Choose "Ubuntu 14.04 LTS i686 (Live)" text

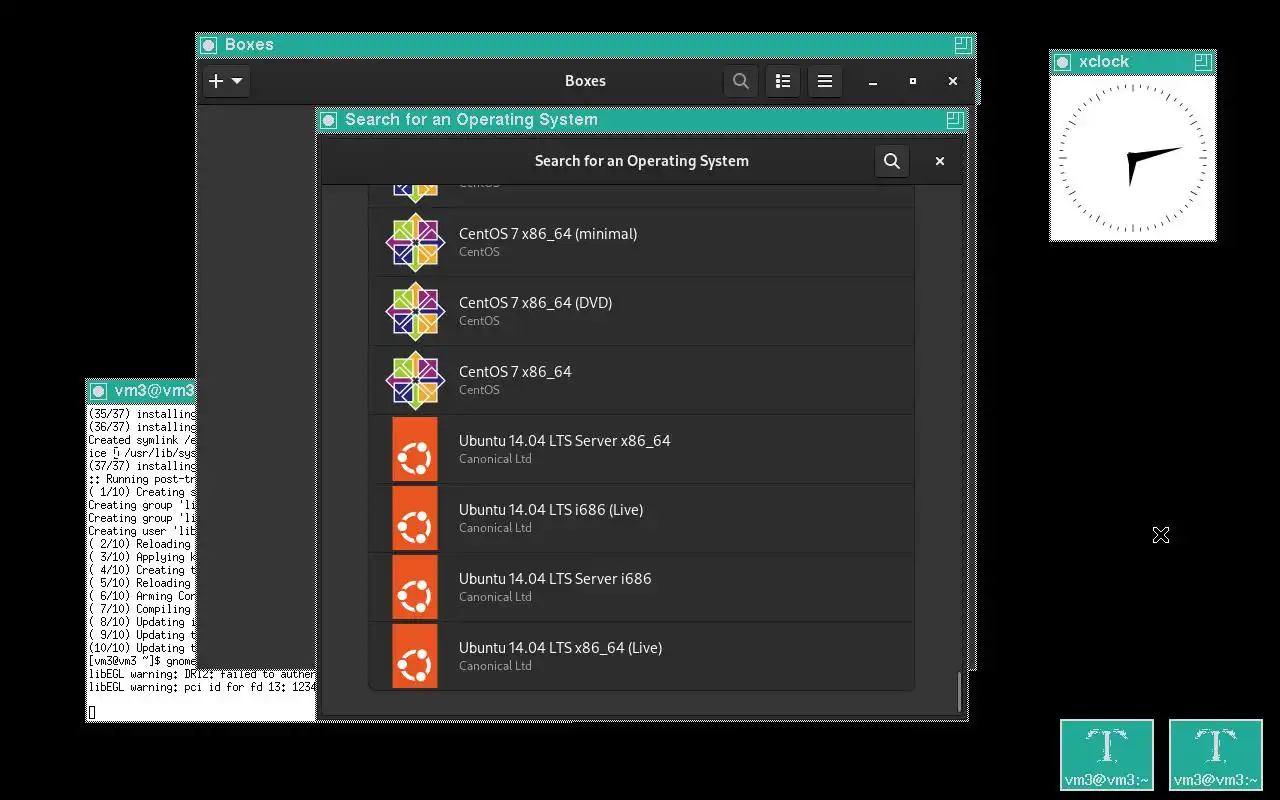pos(551,510)
